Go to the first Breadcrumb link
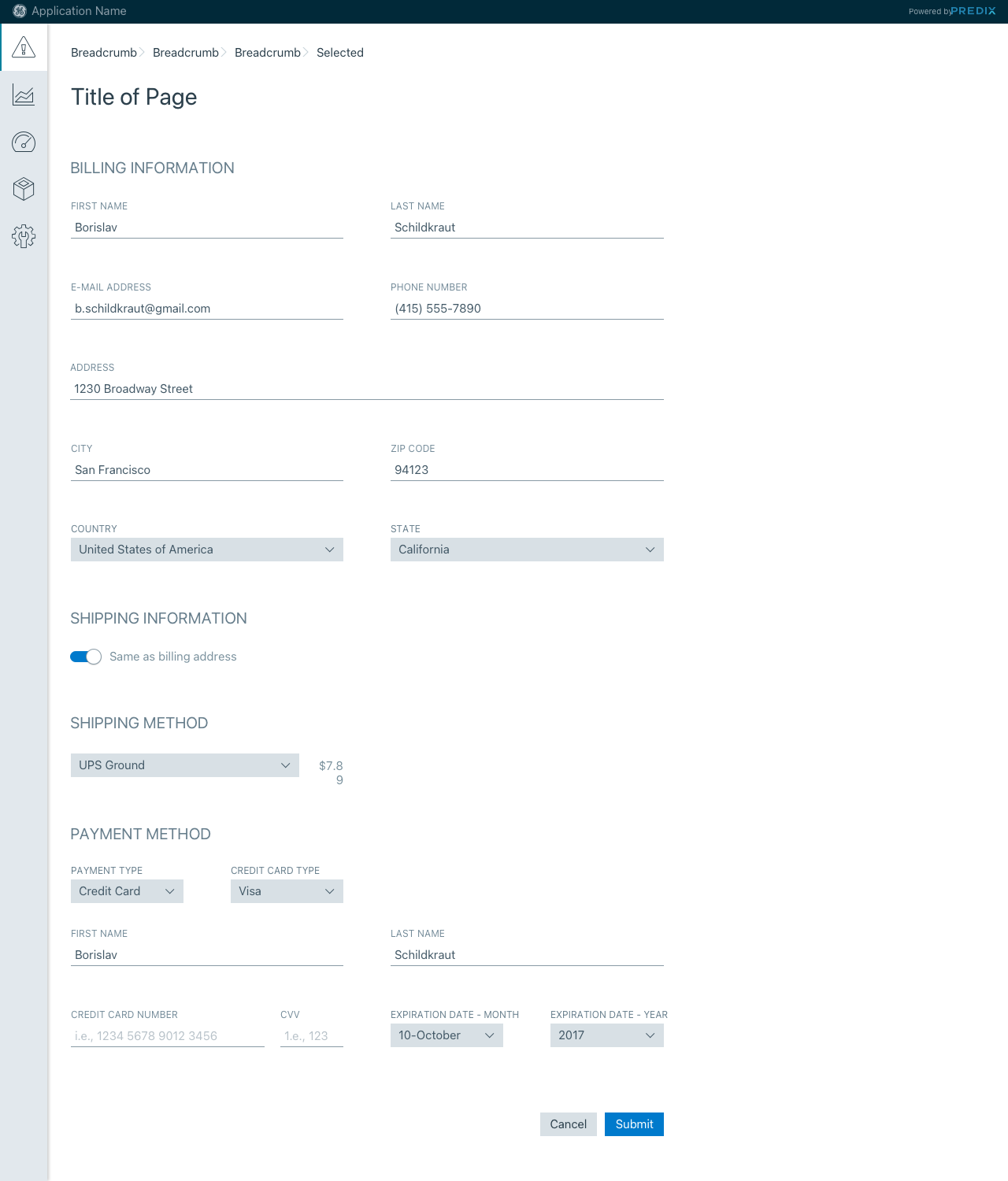Viewport: 1008px width, 1181px height. point(104,53)
